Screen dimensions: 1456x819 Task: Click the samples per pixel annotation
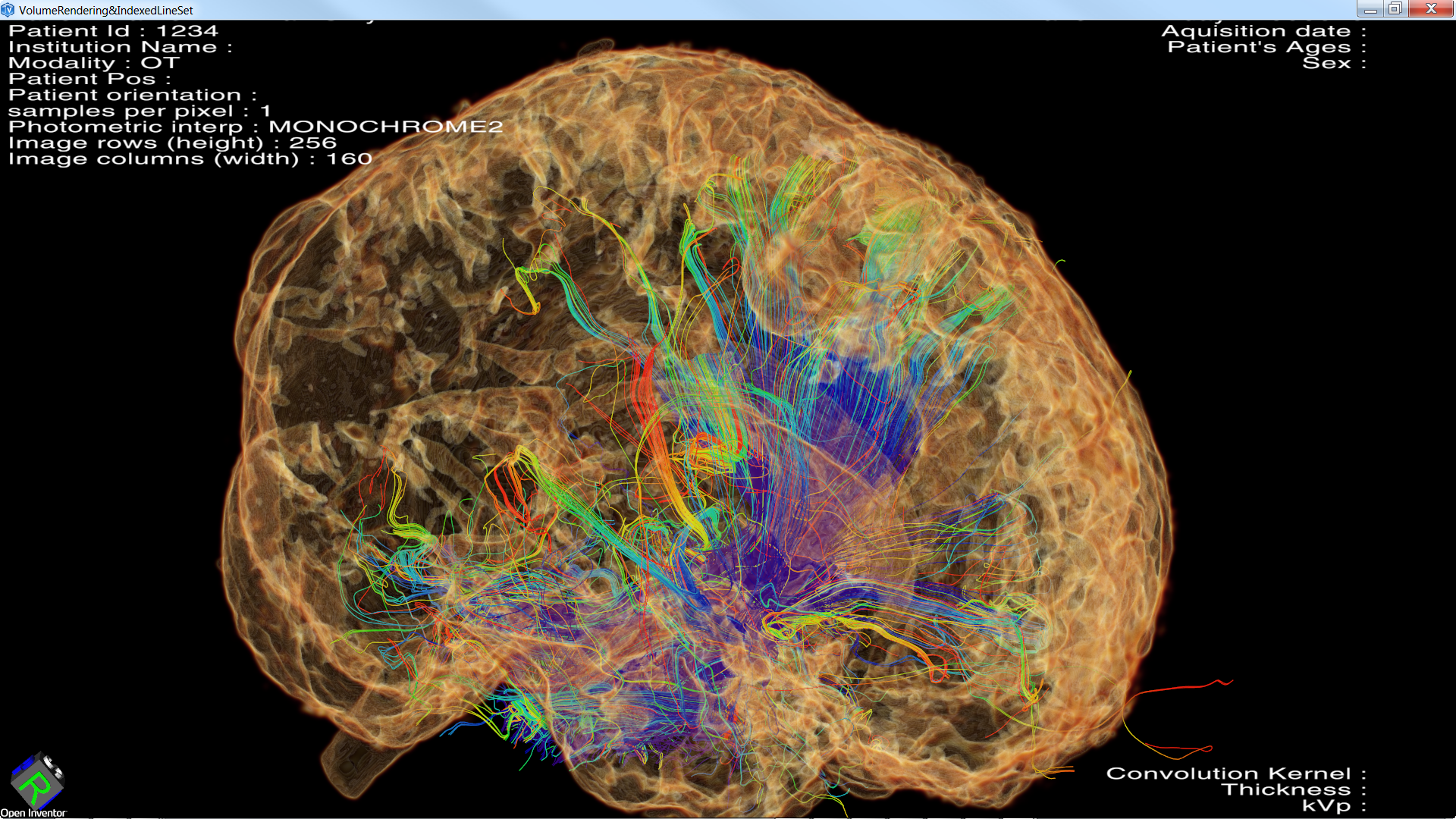coord(140,111)
